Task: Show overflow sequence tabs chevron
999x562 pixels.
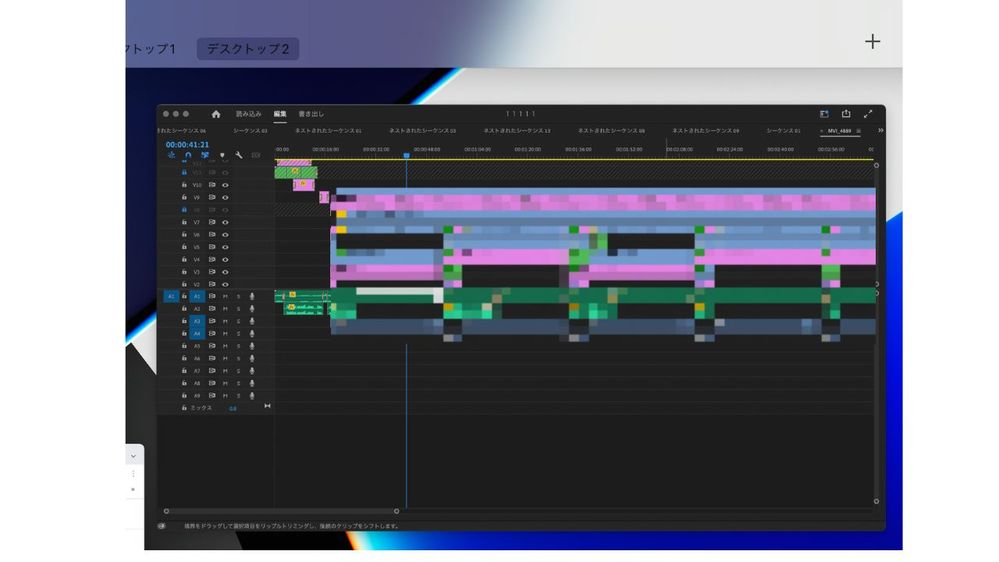Action: (x=880, y=131)
